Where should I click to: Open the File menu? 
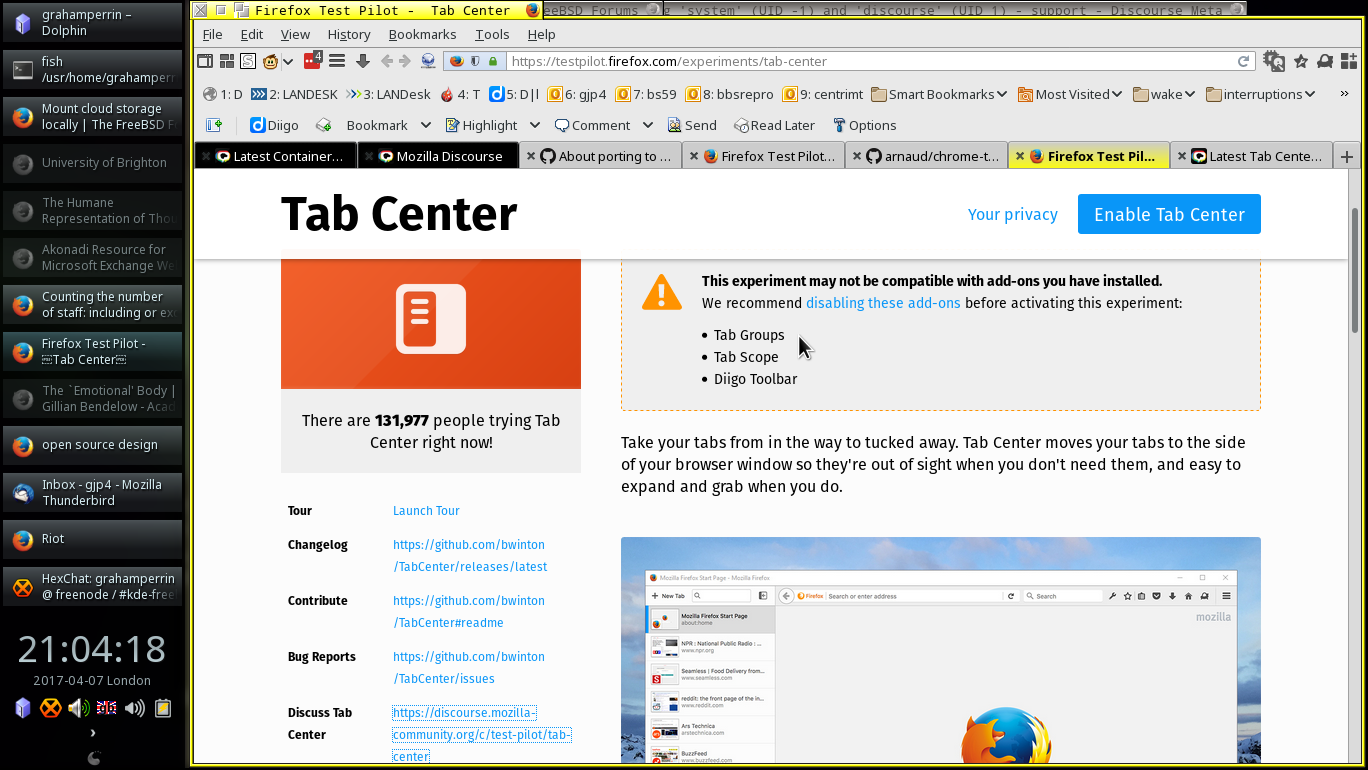[212, 34]
